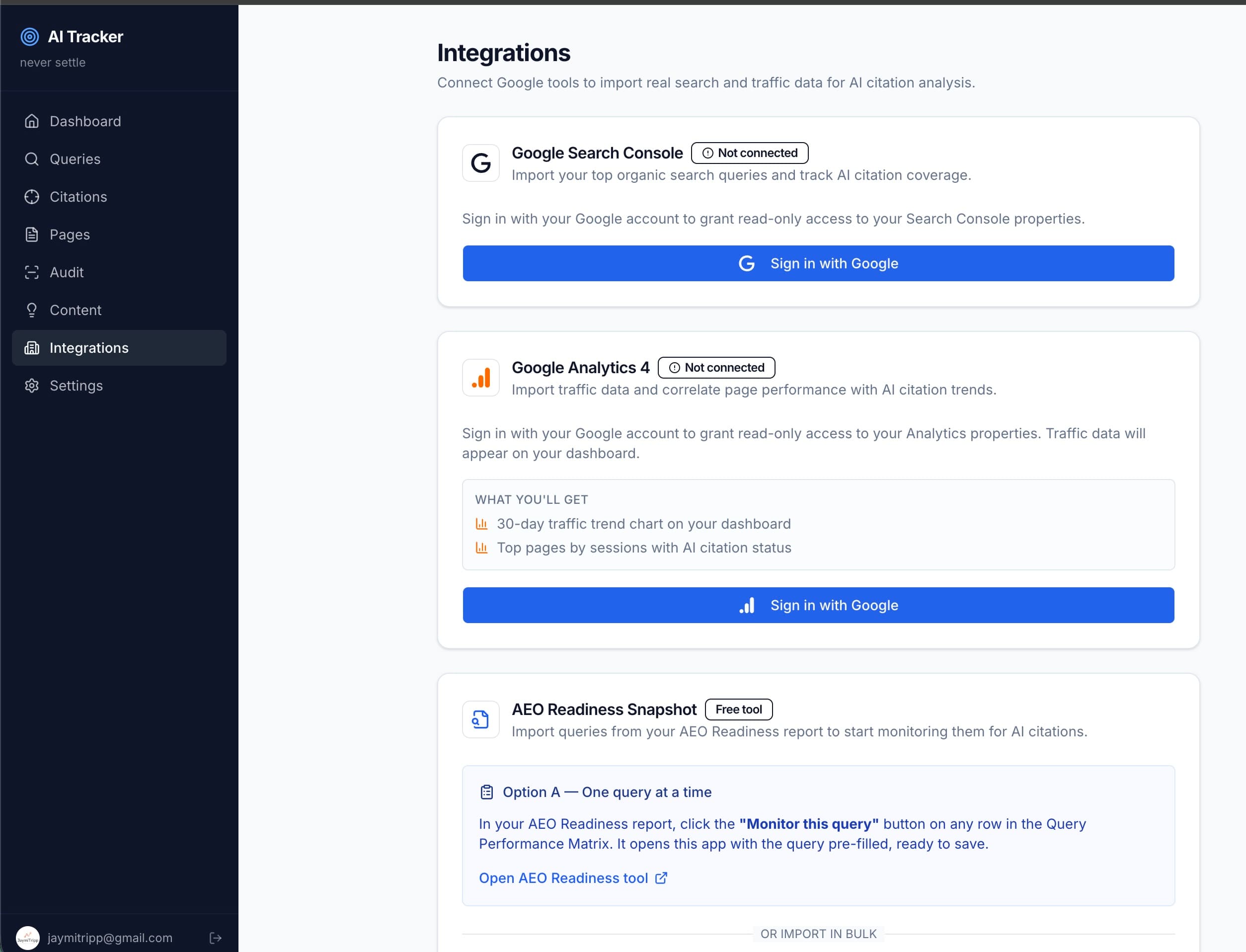1246x952 pixels.
Task: Select Integrations in the sidebar
Action: 119,348
